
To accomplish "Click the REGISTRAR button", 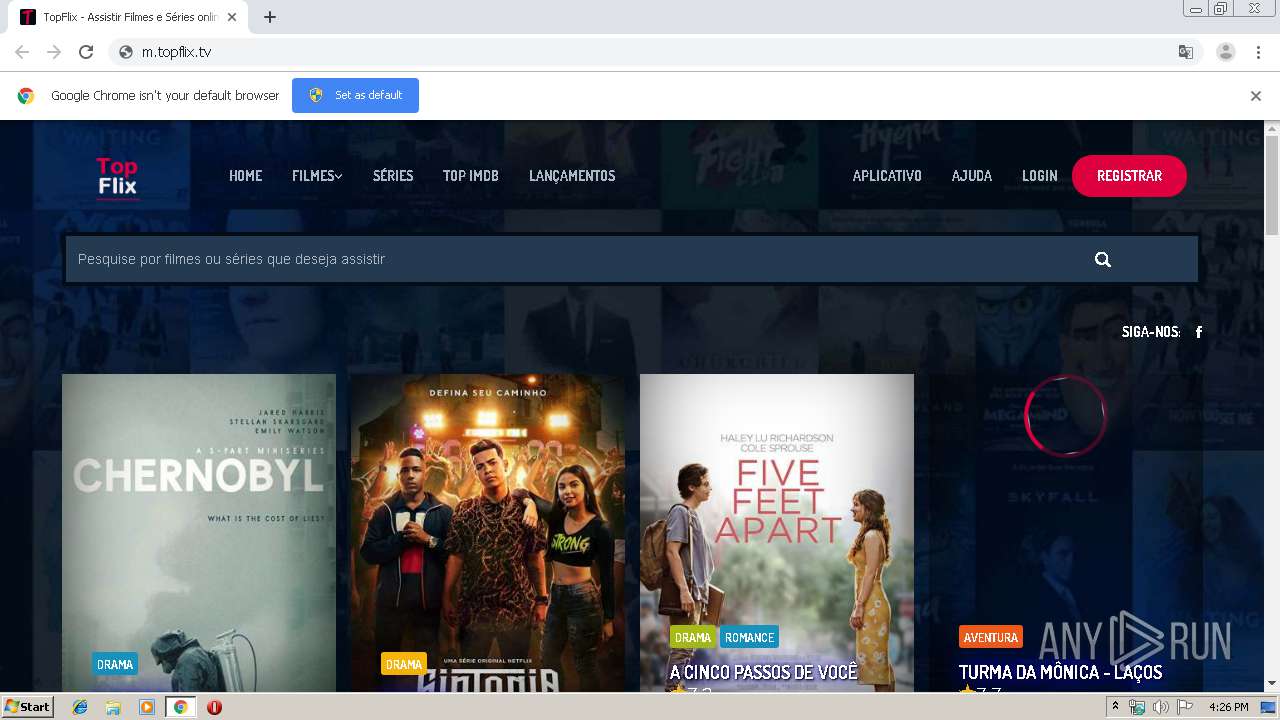I will [x=1129, y=176].
